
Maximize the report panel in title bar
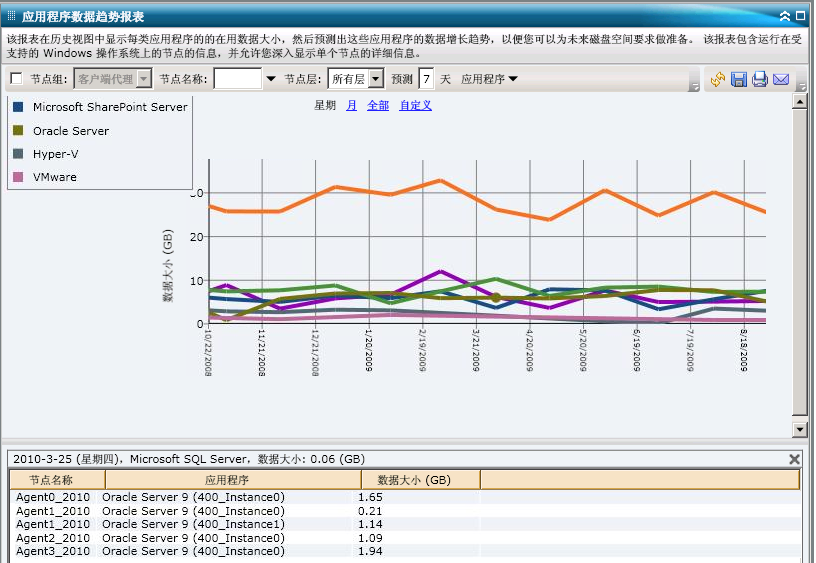[x=801, y=16]
